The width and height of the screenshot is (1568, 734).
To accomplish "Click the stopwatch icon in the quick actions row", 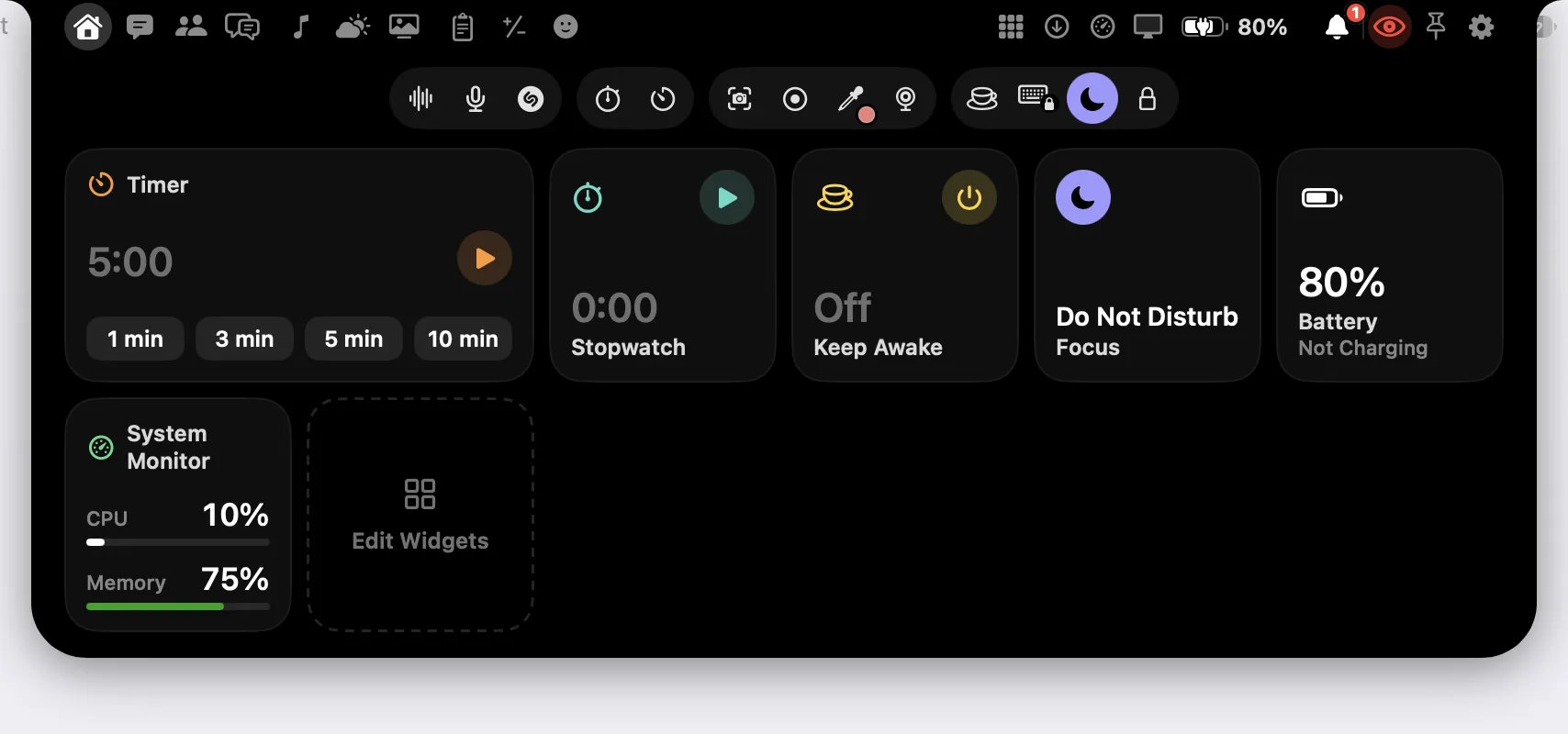I will click(608, 98).
